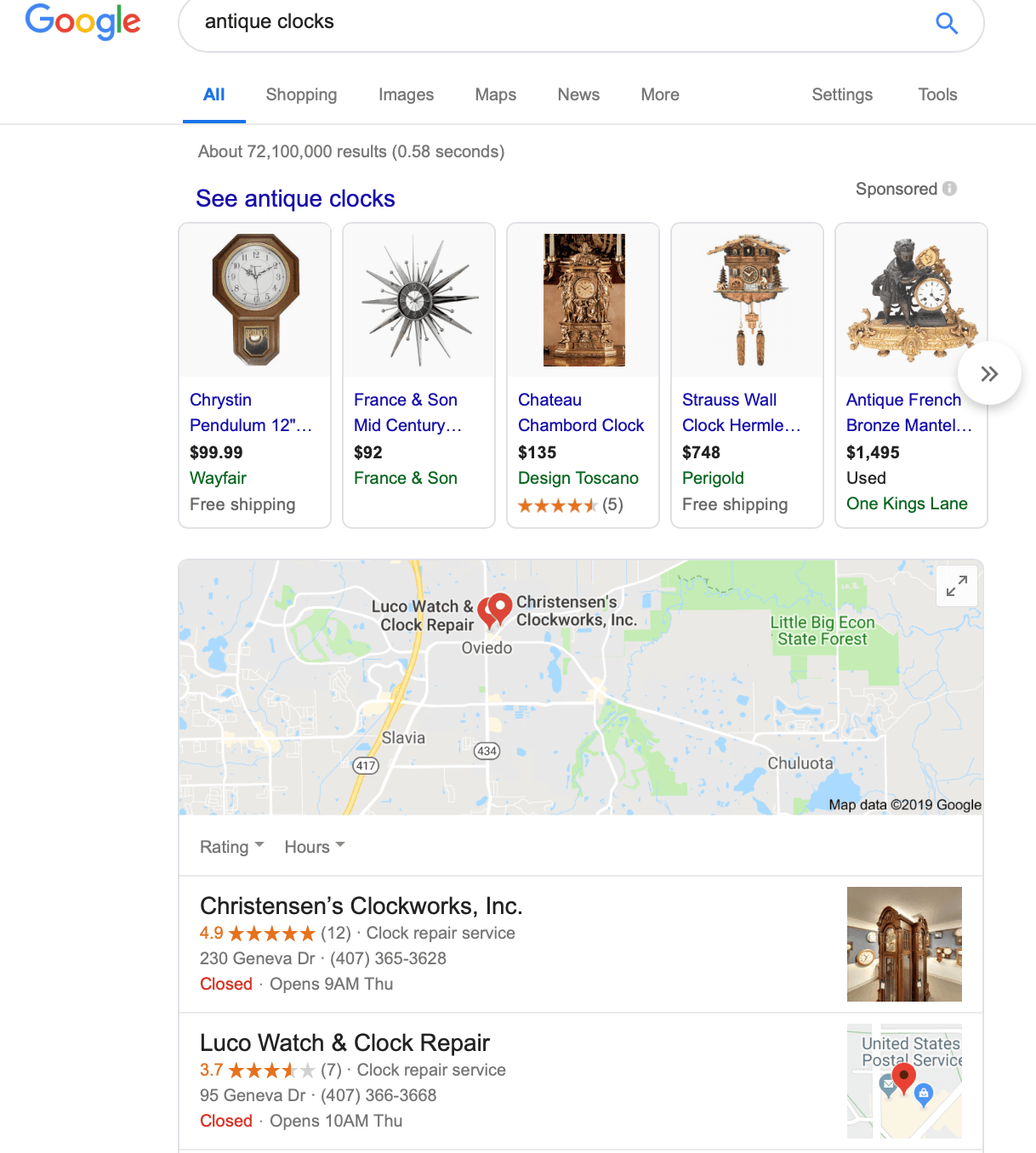
Task: Expand the map to full view
Action: click(x=957, y=586)
